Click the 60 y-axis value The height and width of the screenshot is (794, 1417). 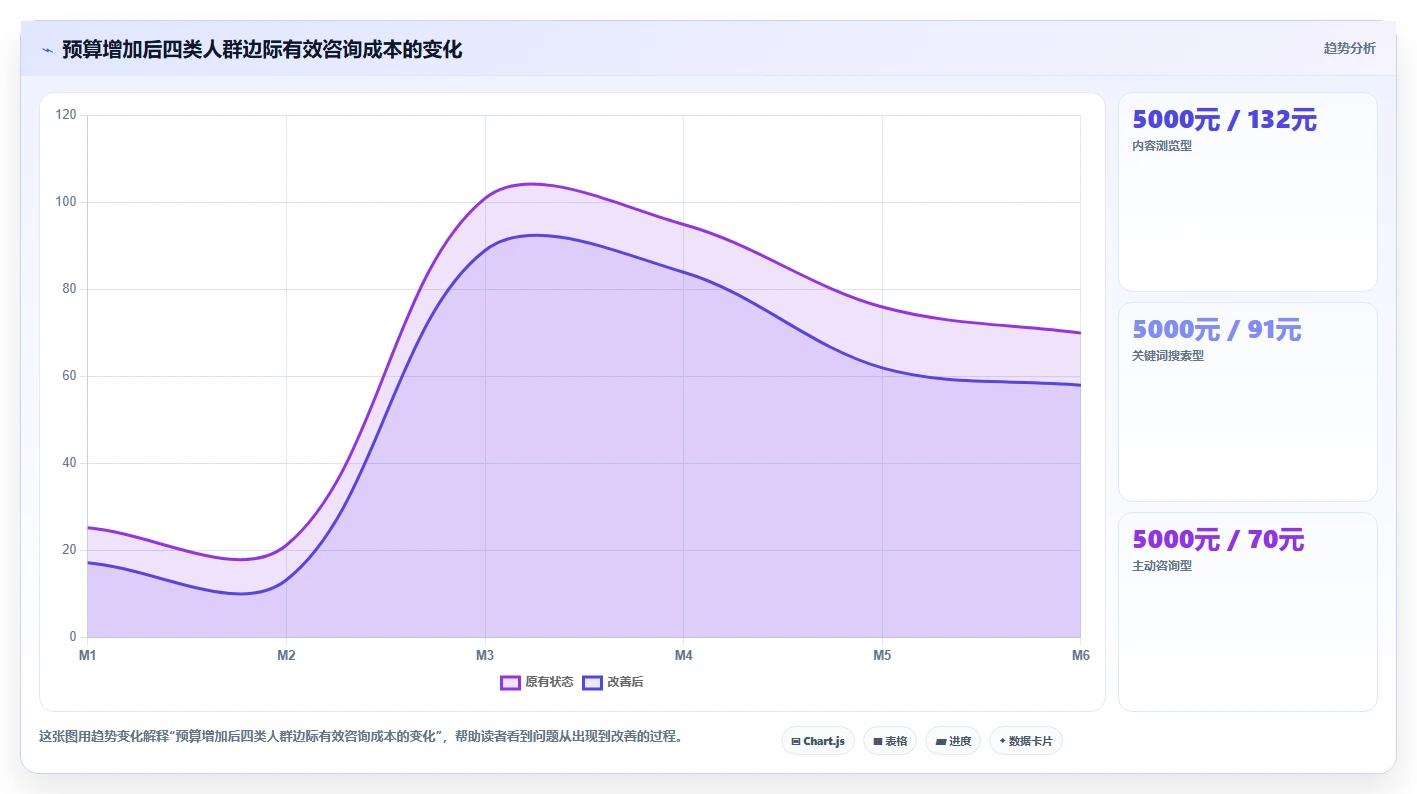69,376
